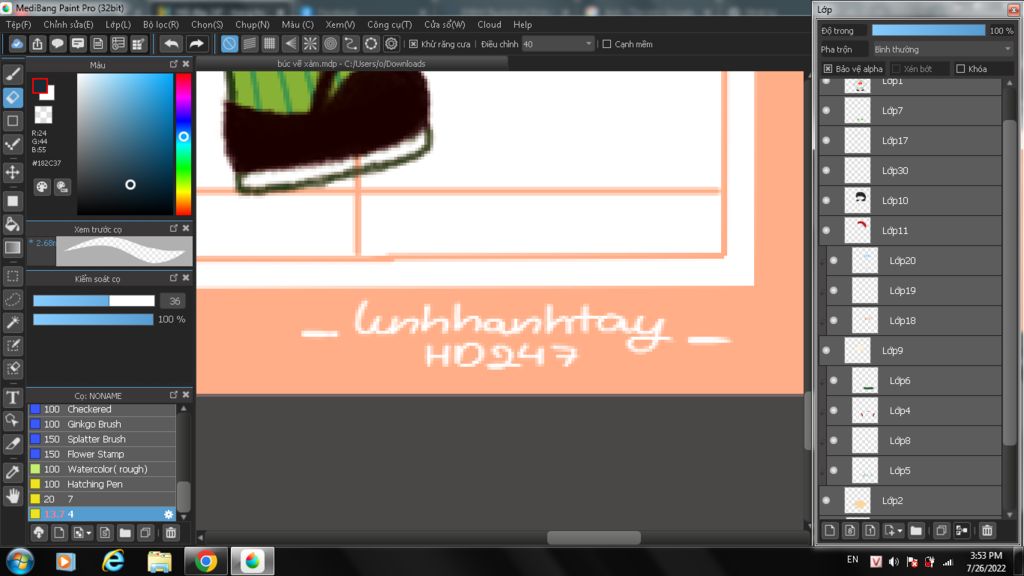Duplicate layer icon in layer panel
1024x576 pixels.
click(941, 531)
